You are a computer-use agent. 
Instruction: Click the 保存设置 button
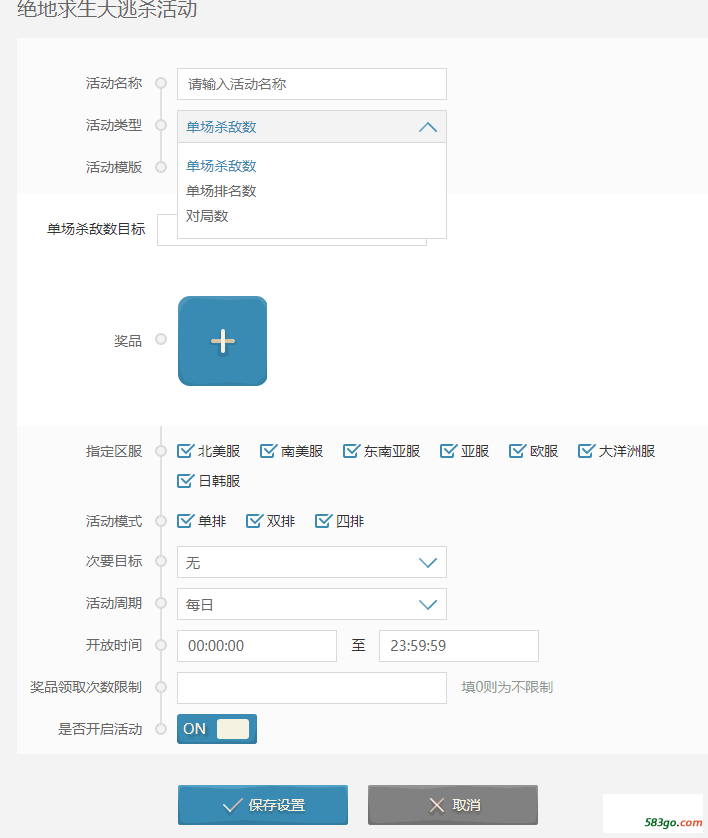coord(263,805)
